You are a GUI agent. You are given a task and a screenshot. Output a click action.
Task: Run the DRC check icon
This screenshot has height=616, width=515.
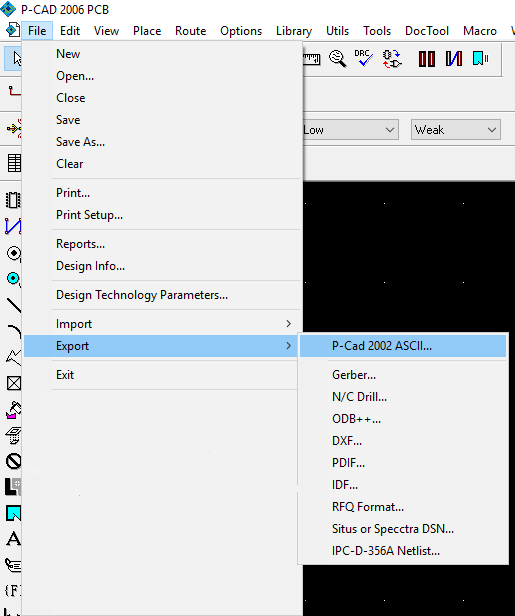click(364, 58)
